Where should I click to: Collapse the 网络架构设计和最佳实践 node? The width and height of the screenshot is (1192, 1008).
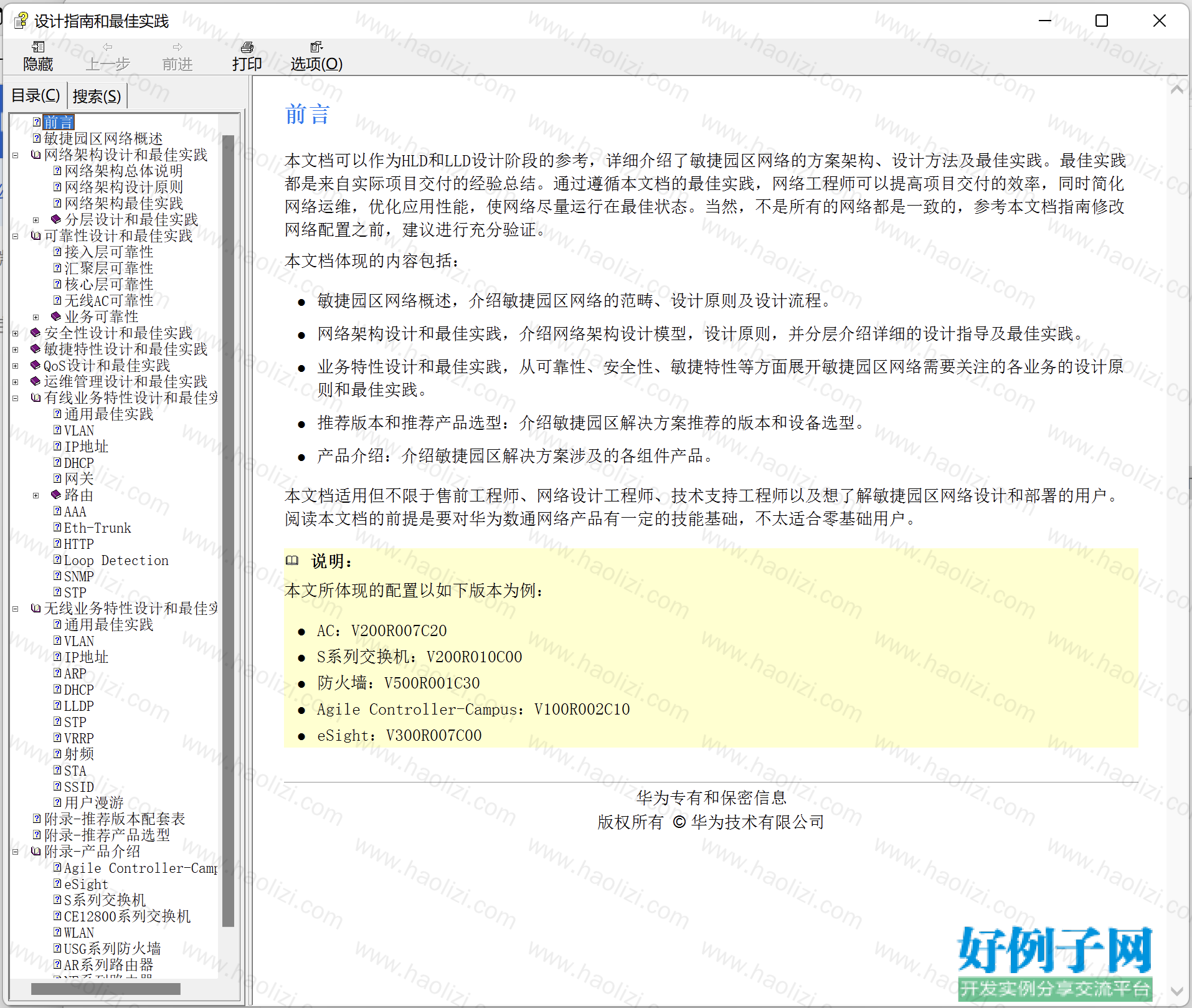click(16, 155)
